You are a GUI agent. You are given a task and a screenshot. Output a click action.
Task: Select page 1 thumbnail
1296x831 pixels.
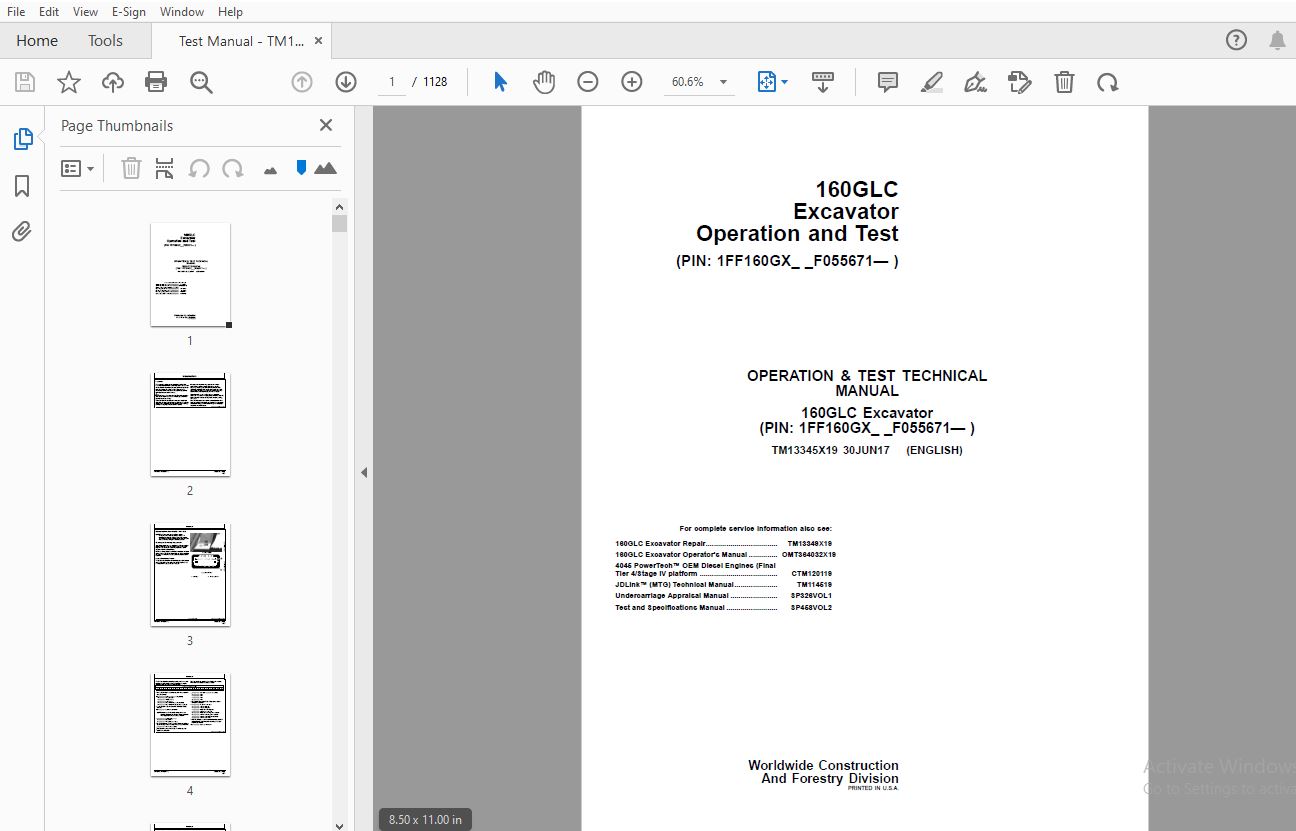pos(190,275)
